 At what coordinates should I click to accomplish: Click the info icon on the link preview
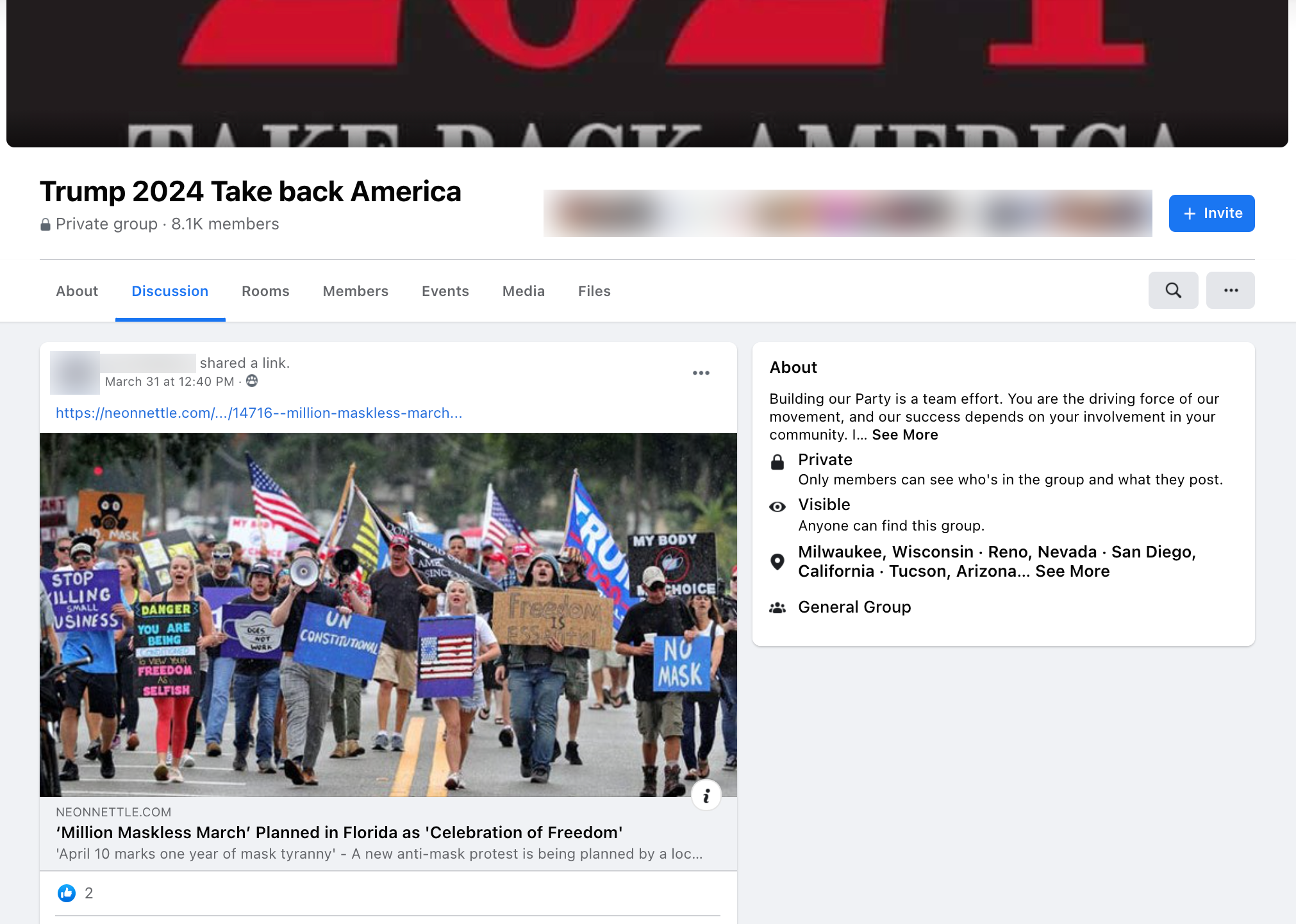(x=706, y=795)
